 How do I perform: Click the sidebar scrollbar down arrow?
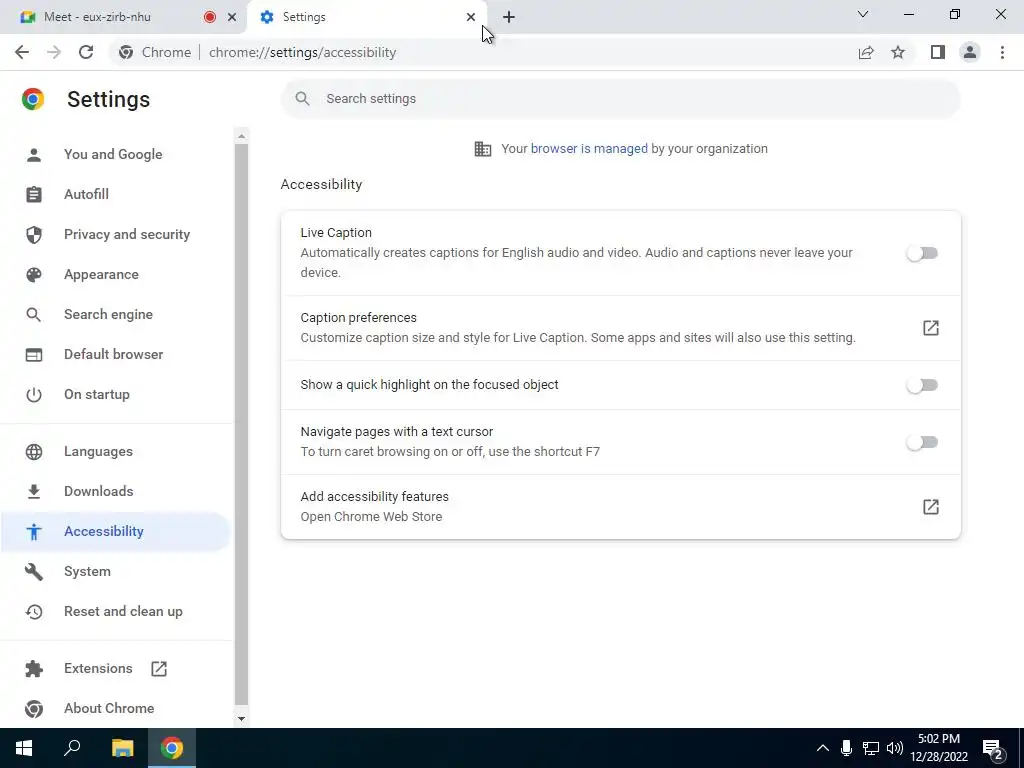click(241, 718)
